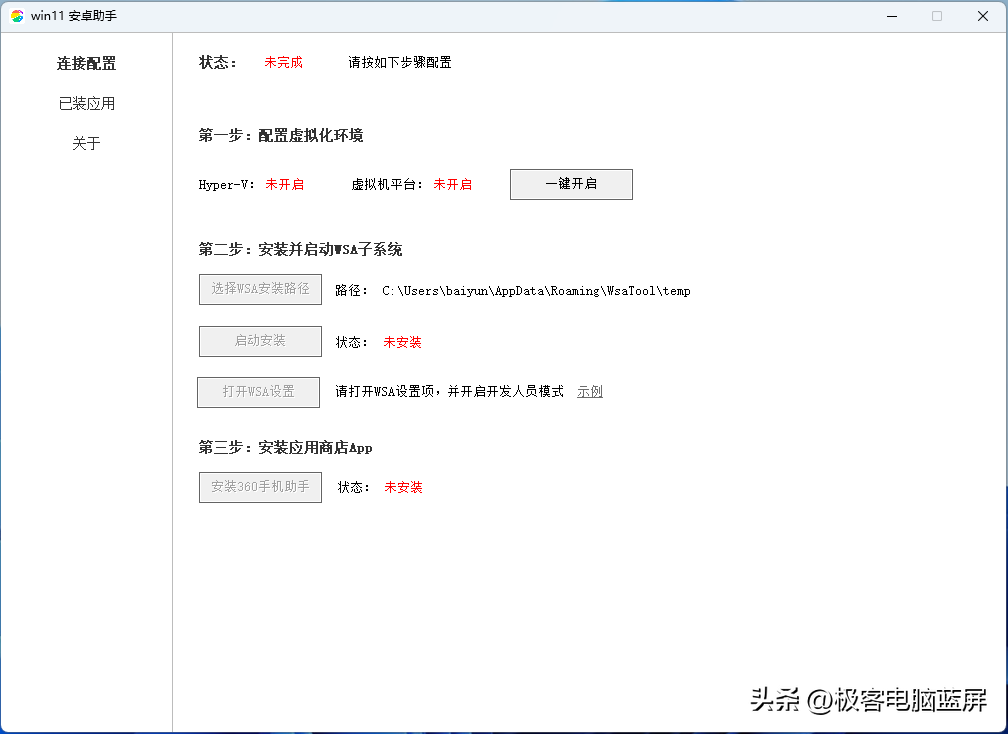The image size is (1008, 734).
Task: Click the 未开启 status next to Hyper-V
Action: tap(284, 184)
